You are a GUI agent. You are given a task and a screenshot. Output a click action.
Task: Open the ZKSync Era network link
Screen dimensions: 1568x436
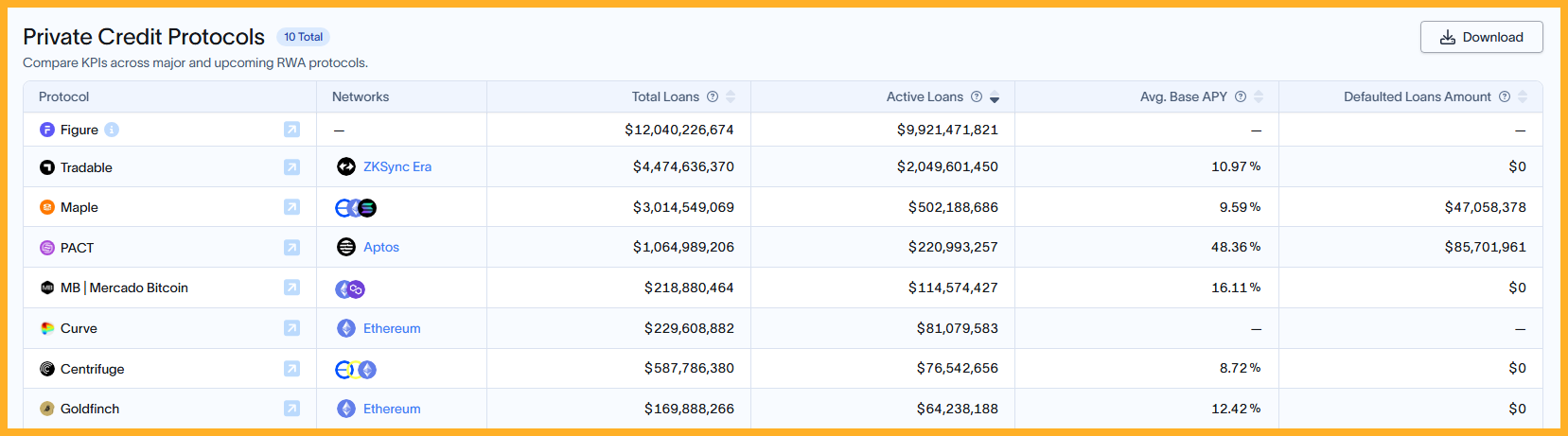[397, 166]
